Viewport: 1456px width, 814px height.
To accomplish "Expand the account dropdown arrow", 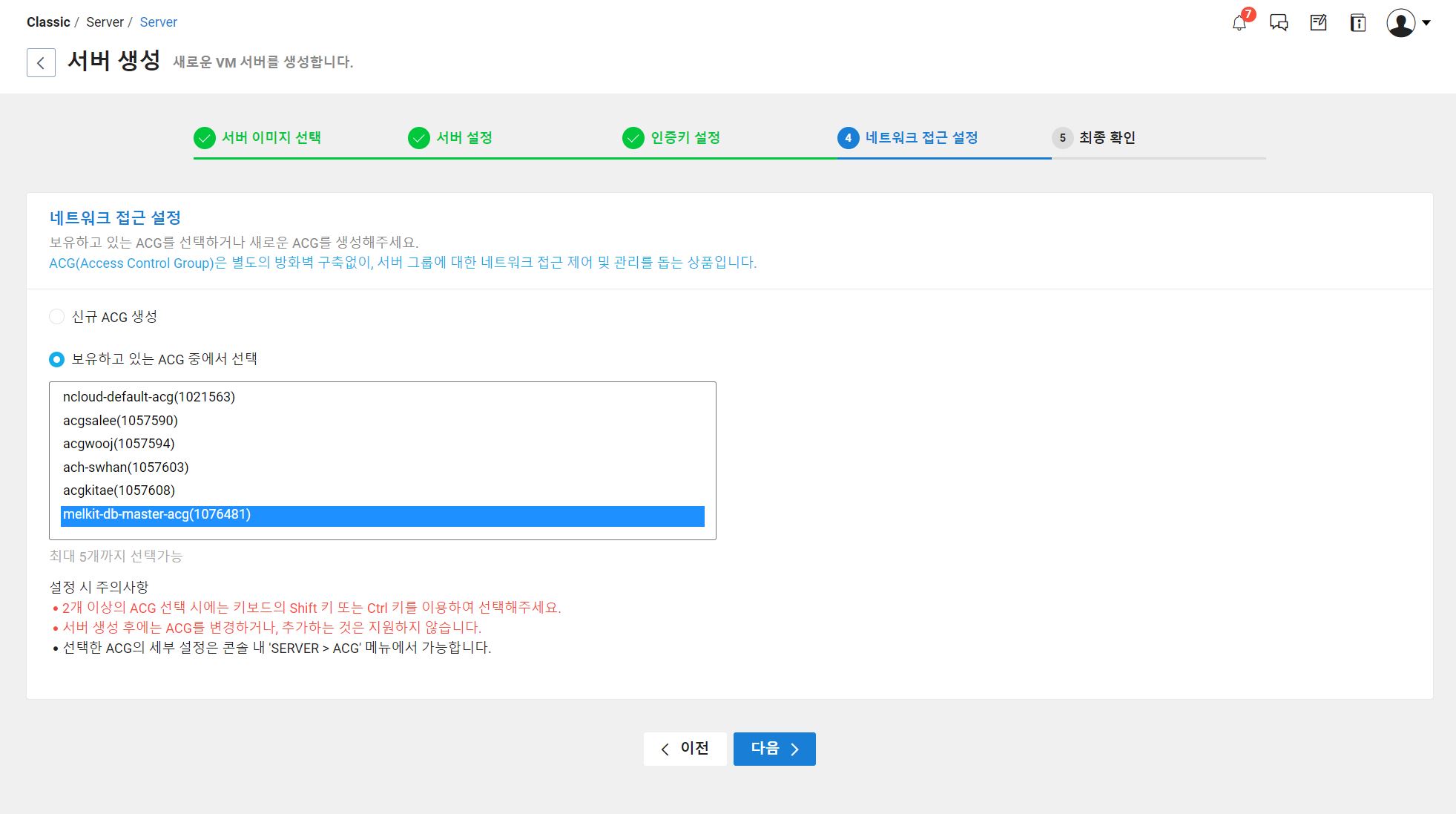I will click(1426, 23).
